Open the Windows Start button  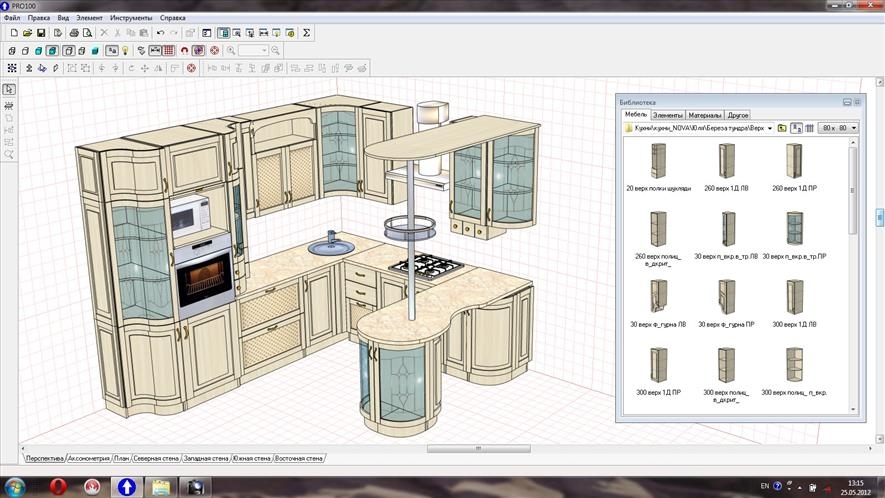click(x=14, y=486)
